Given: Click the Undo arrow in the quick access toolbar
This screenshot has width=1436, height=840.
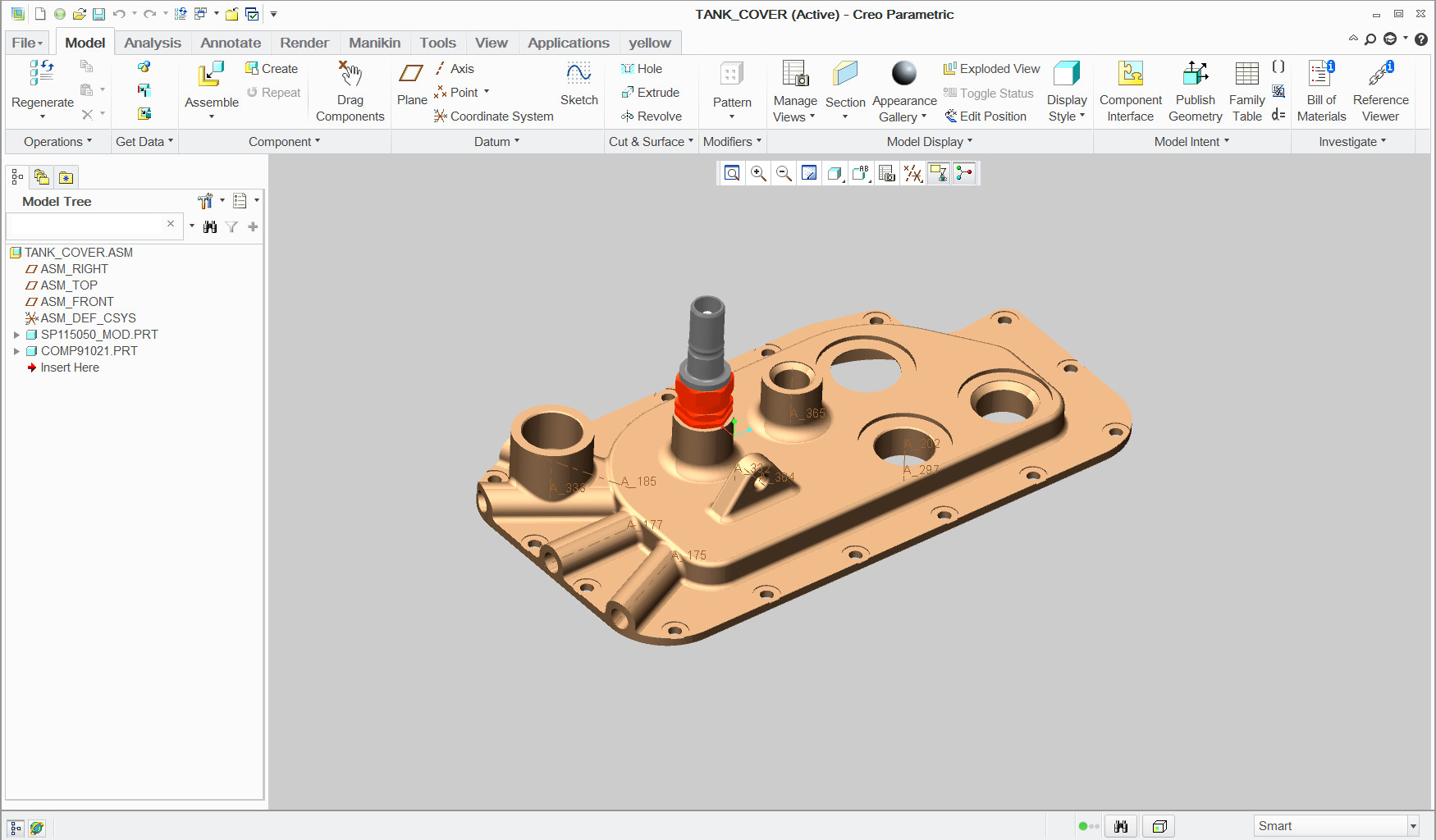Looking at the screenshot, I should [x=119, y=14].
